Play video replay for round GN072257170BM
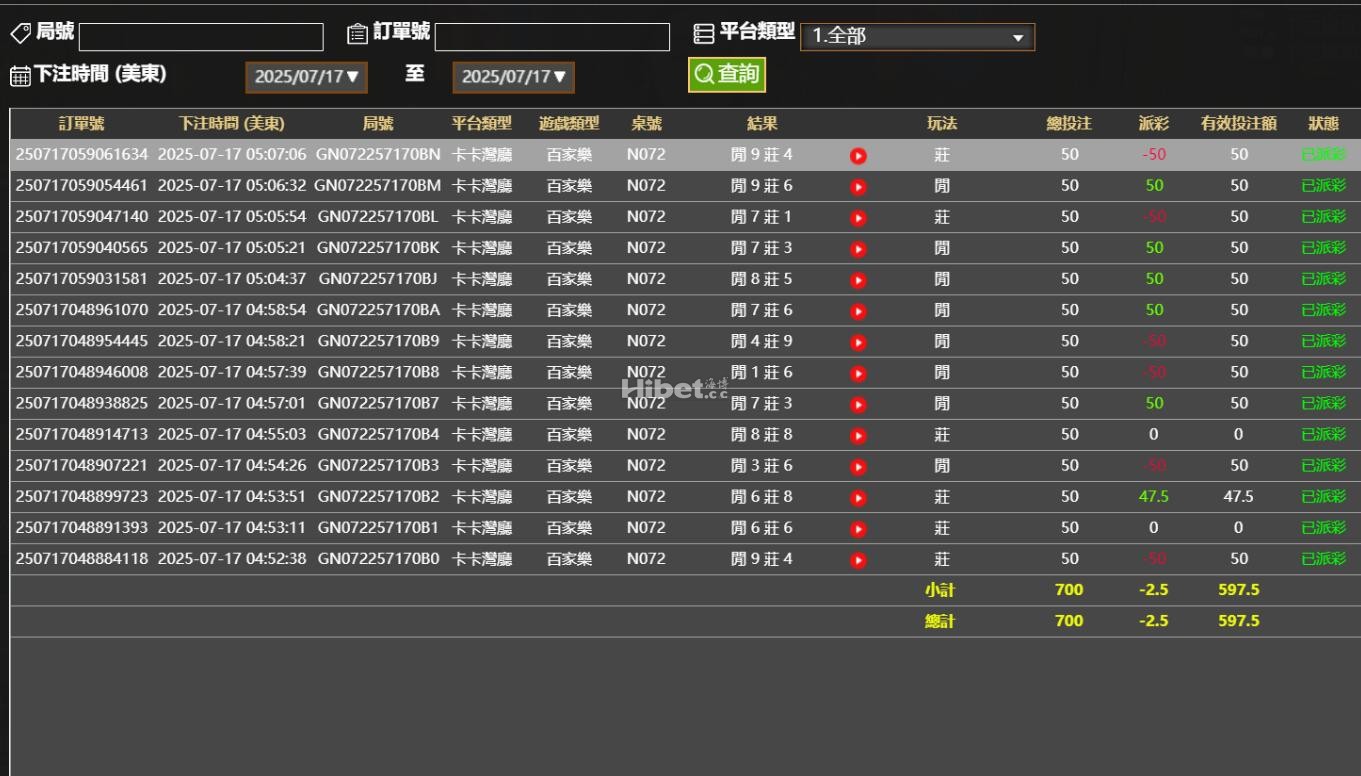This screenshot has width=1361, height=776. [858, 187]
